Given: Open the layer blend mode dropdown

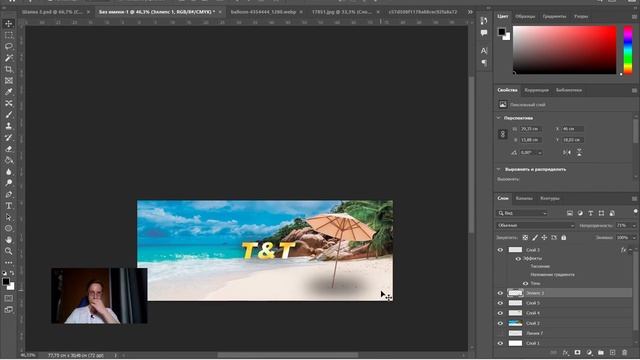Looking at the screenshot, I should click(x=536, y=225).
